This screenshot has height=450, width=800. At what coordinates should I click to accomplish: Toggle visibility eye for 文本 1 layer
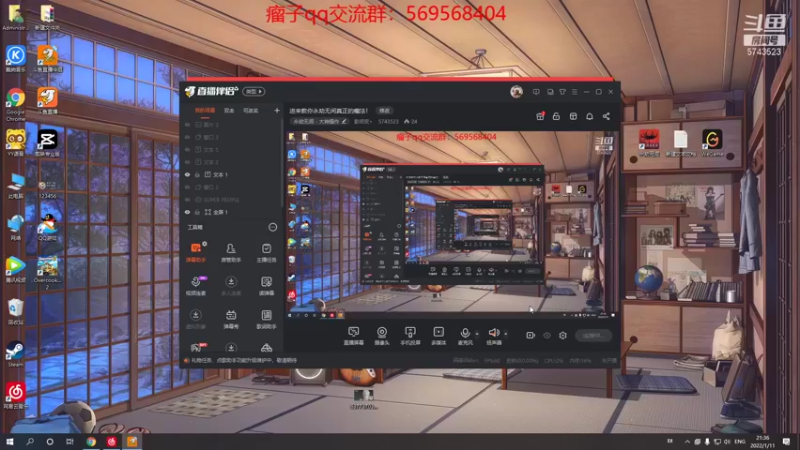click(x=187, y=174)
